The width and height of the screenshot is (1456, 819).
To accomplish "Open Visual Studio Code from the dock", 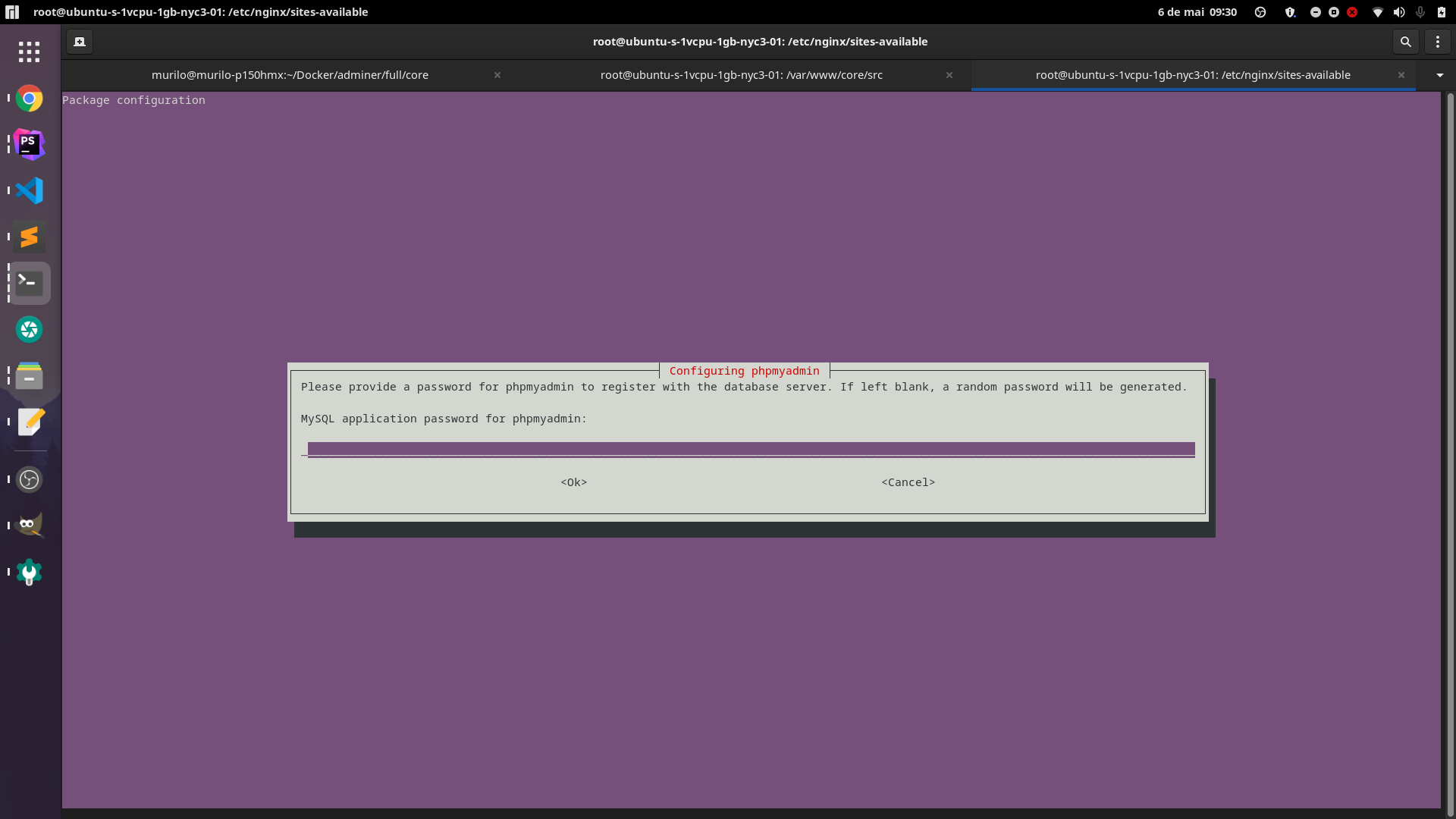I will [x=29, y=190].
